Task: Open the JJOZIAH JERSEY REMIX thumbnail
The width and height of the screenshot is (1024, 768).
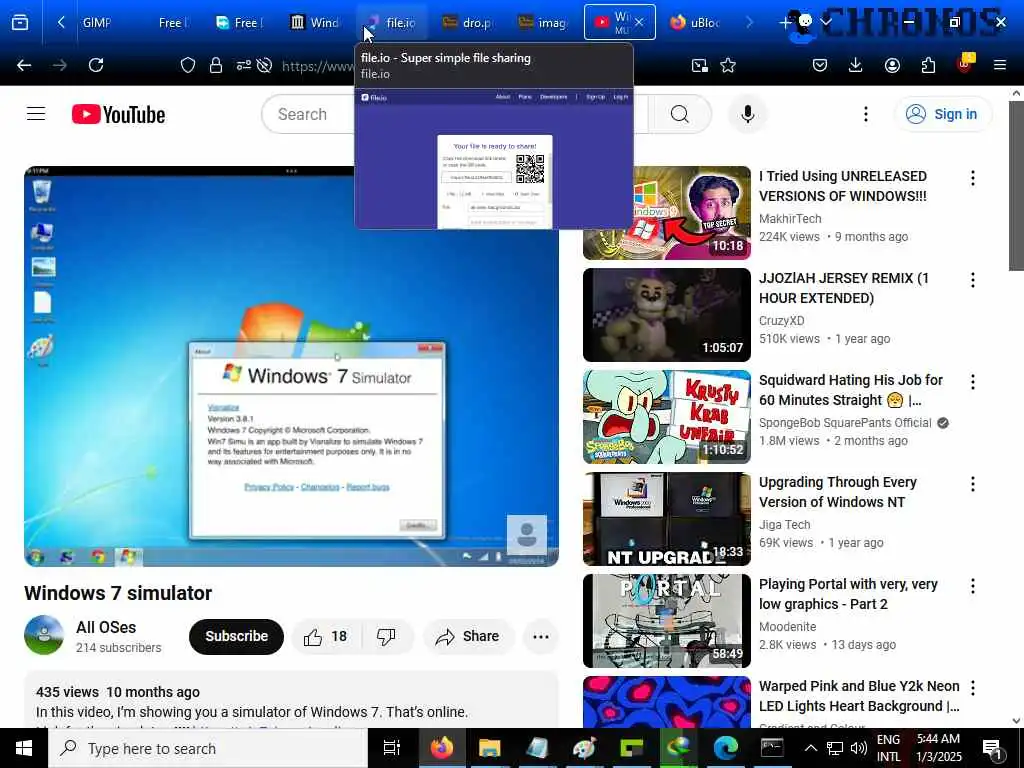Action: 667,315
